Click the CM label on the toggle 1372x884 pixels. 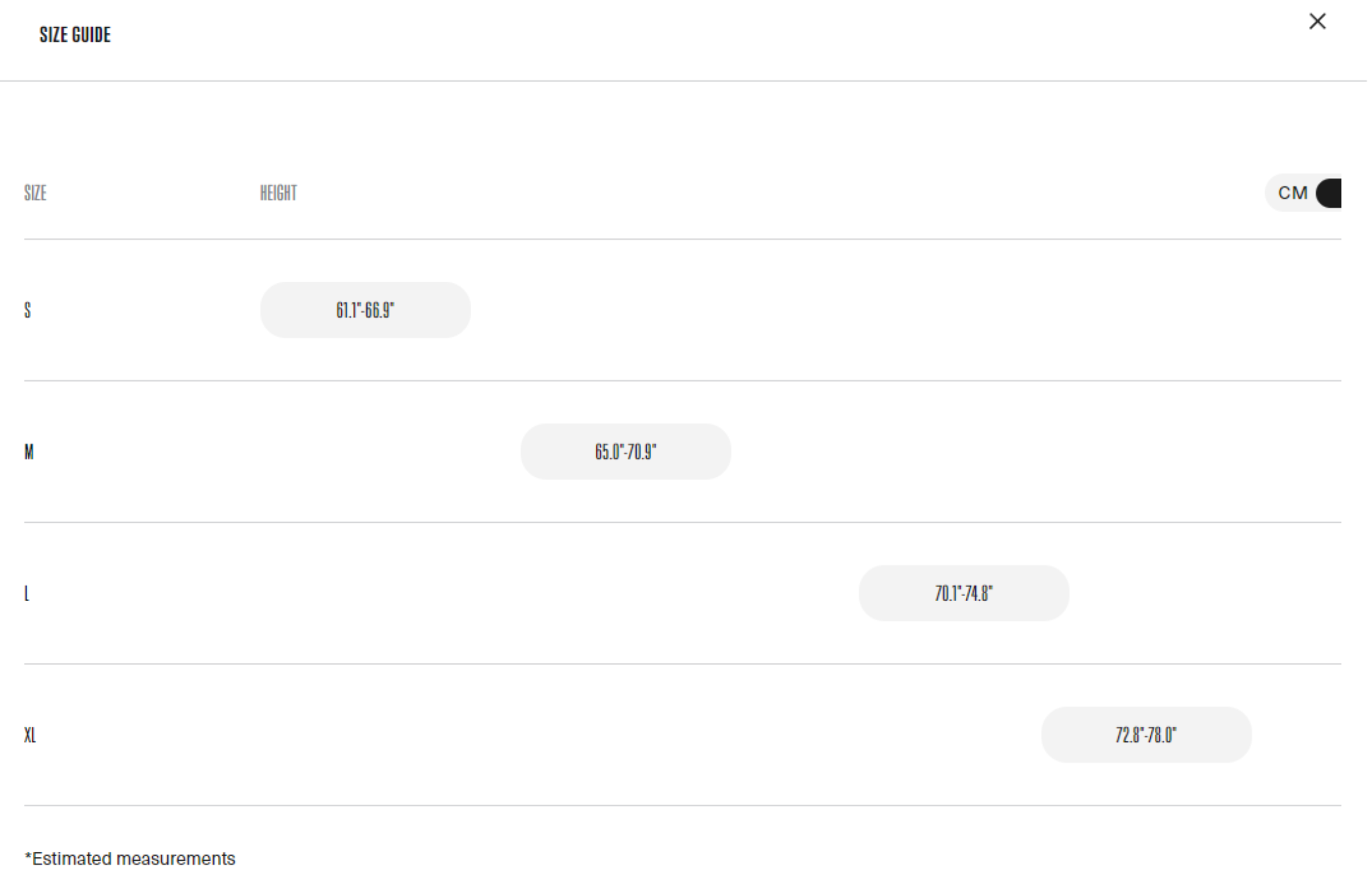[1292, 193]
